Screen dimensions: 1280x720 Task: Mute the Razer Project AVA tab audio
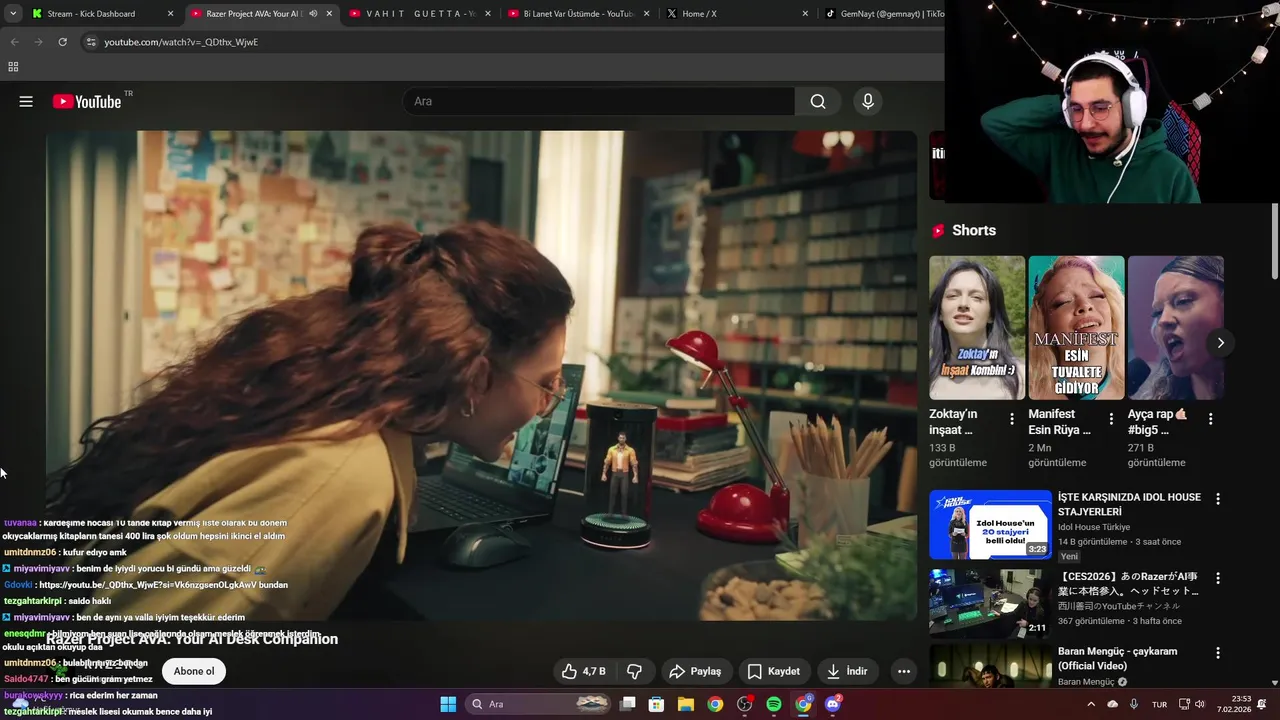pyautogui.click(x=313, y=14)
